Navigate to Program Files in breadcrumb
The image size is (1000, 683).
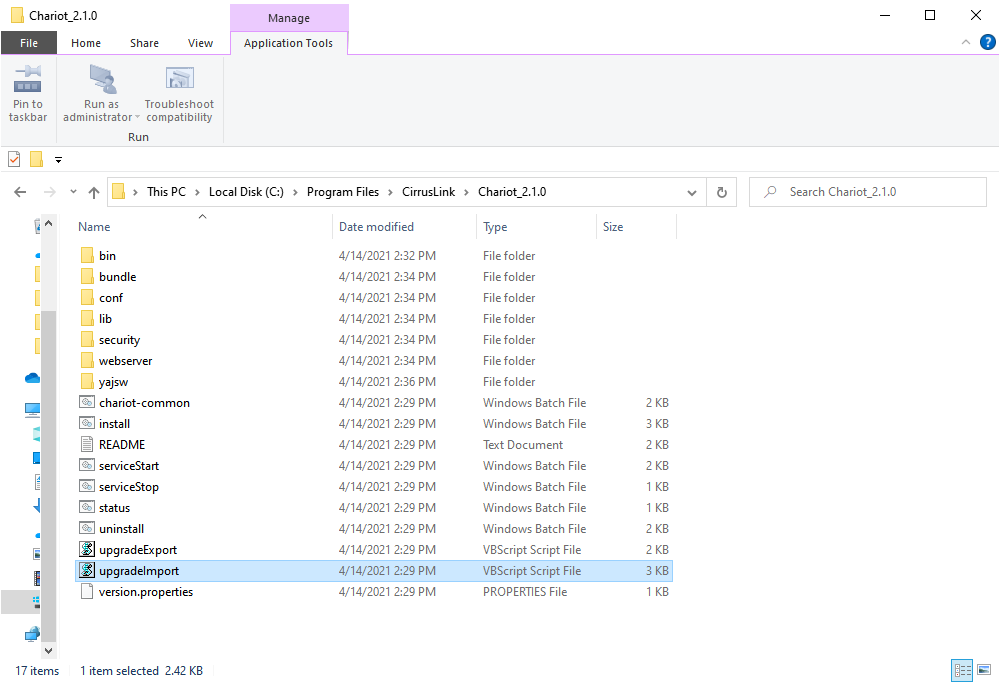(x=343, y=192)
